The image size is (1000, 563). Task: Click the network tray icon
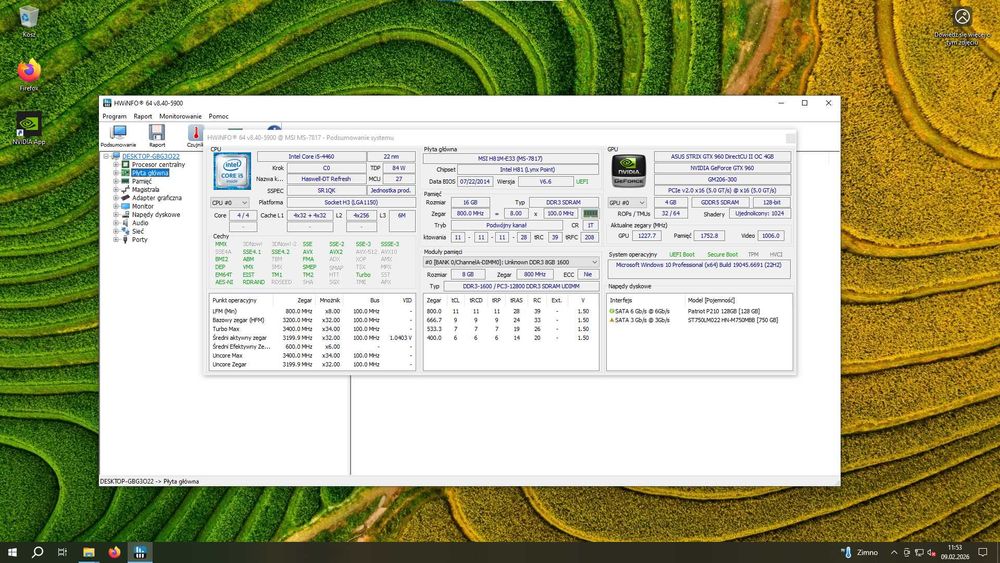tap(919, 552)
